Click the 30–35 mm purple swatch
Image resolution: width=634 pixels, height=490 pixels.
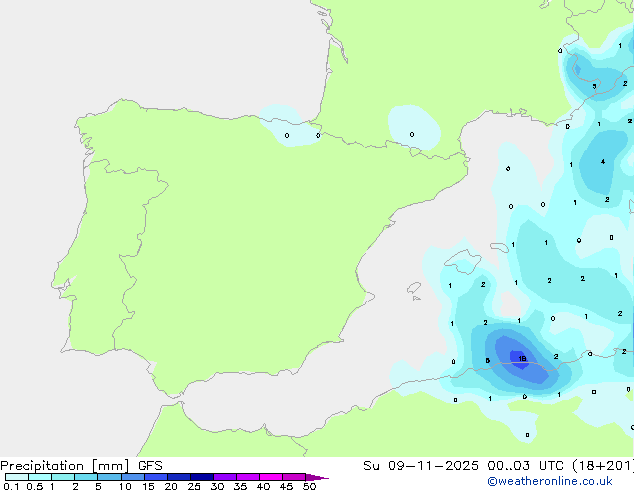pos(225,477)
